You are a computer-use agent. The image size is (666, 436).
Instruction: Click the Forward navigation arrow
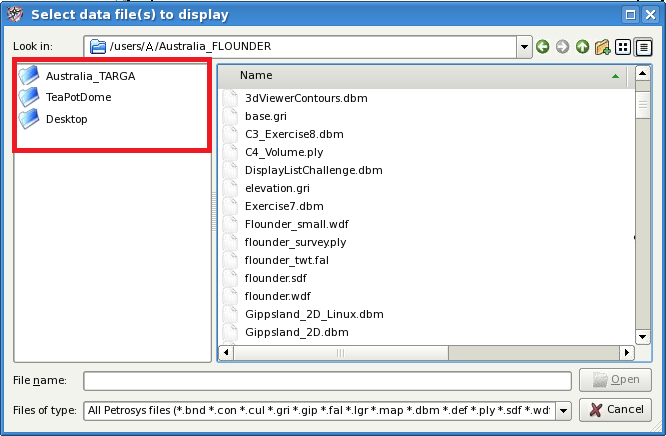[x=562, y=47]
